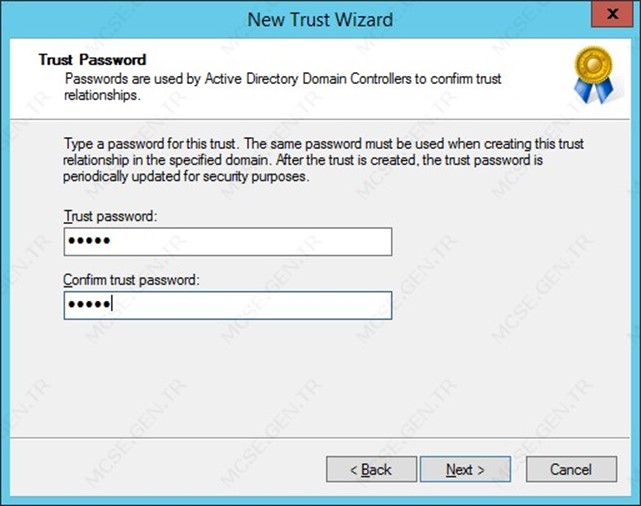Click the separator line above the buttons

(320, 438)
